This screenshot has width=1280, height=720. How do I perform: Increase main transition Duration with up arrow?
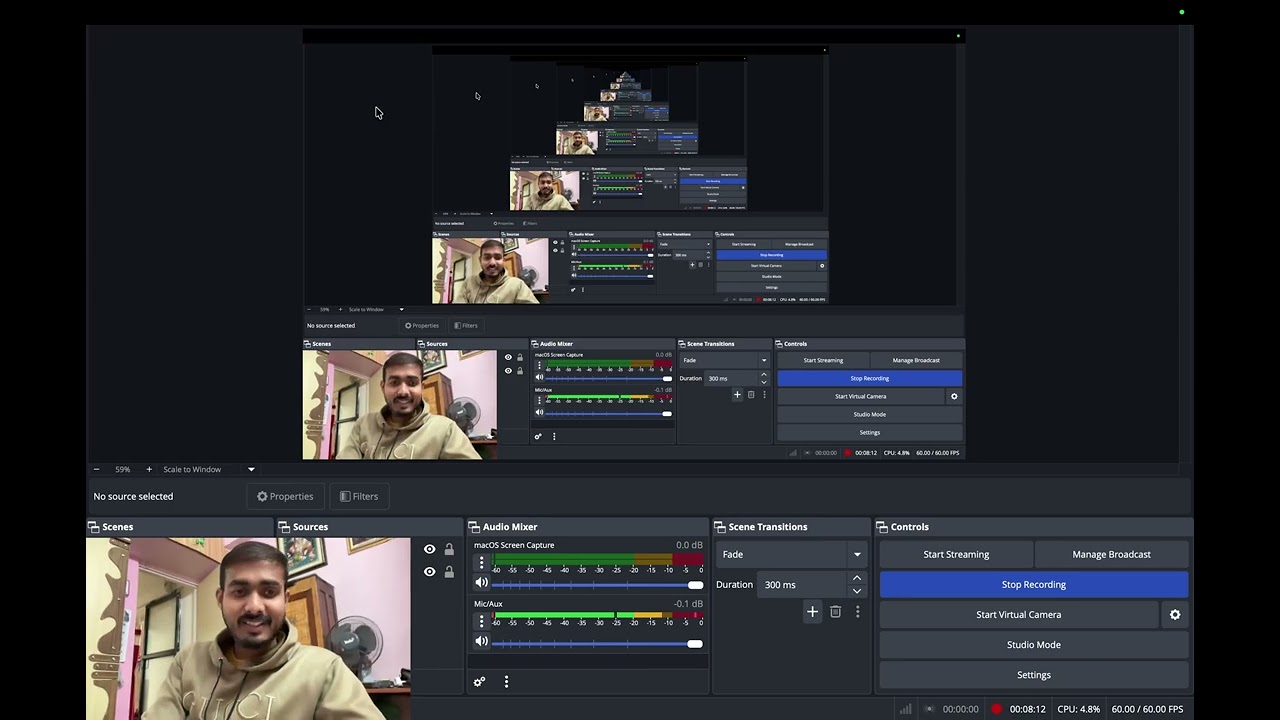[857, 578]
